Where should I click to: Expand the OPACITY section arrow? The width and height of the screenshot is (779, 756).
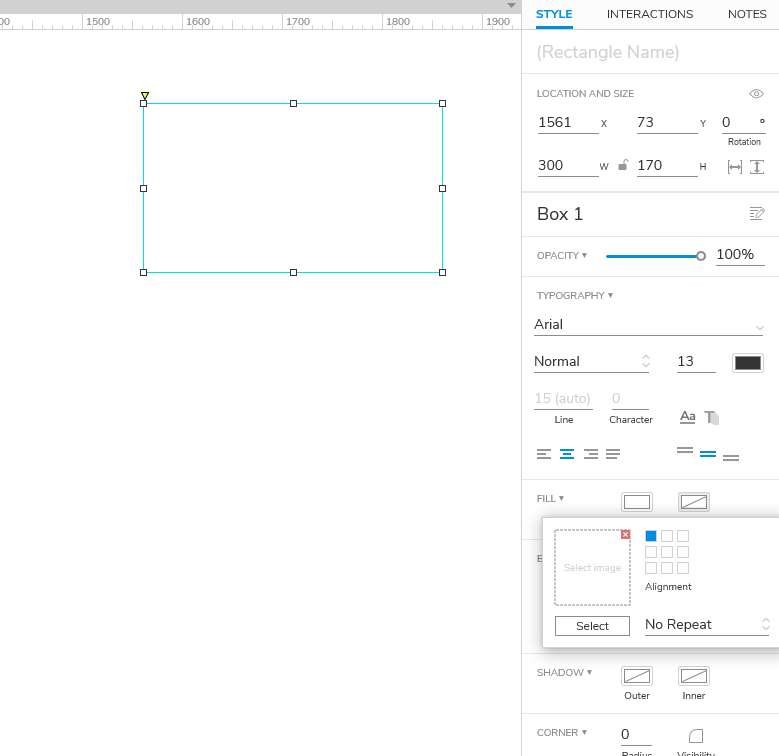[584, 255]
